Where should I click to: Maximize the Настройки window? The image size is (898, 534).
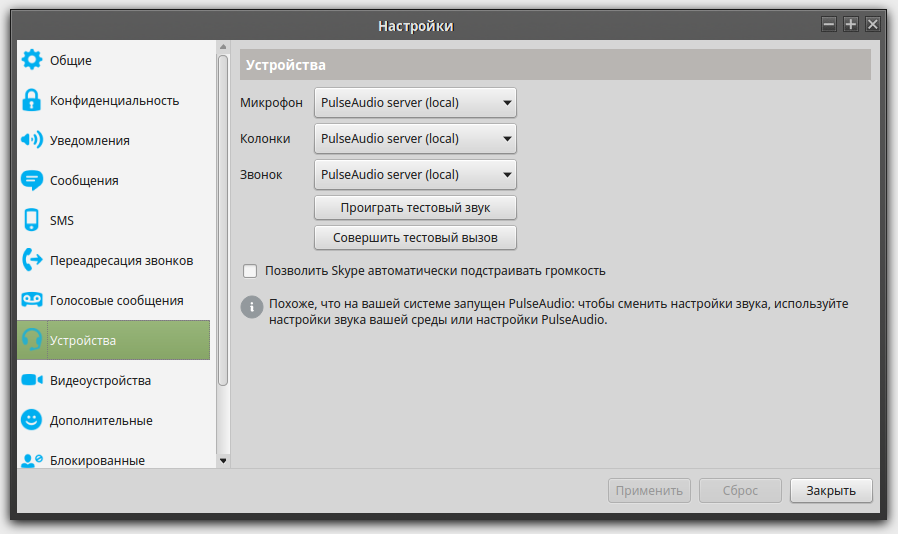click(851, 25)
